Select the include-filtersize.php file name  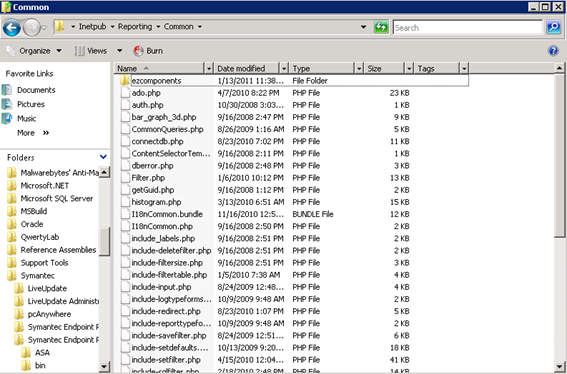click(167, 263)
